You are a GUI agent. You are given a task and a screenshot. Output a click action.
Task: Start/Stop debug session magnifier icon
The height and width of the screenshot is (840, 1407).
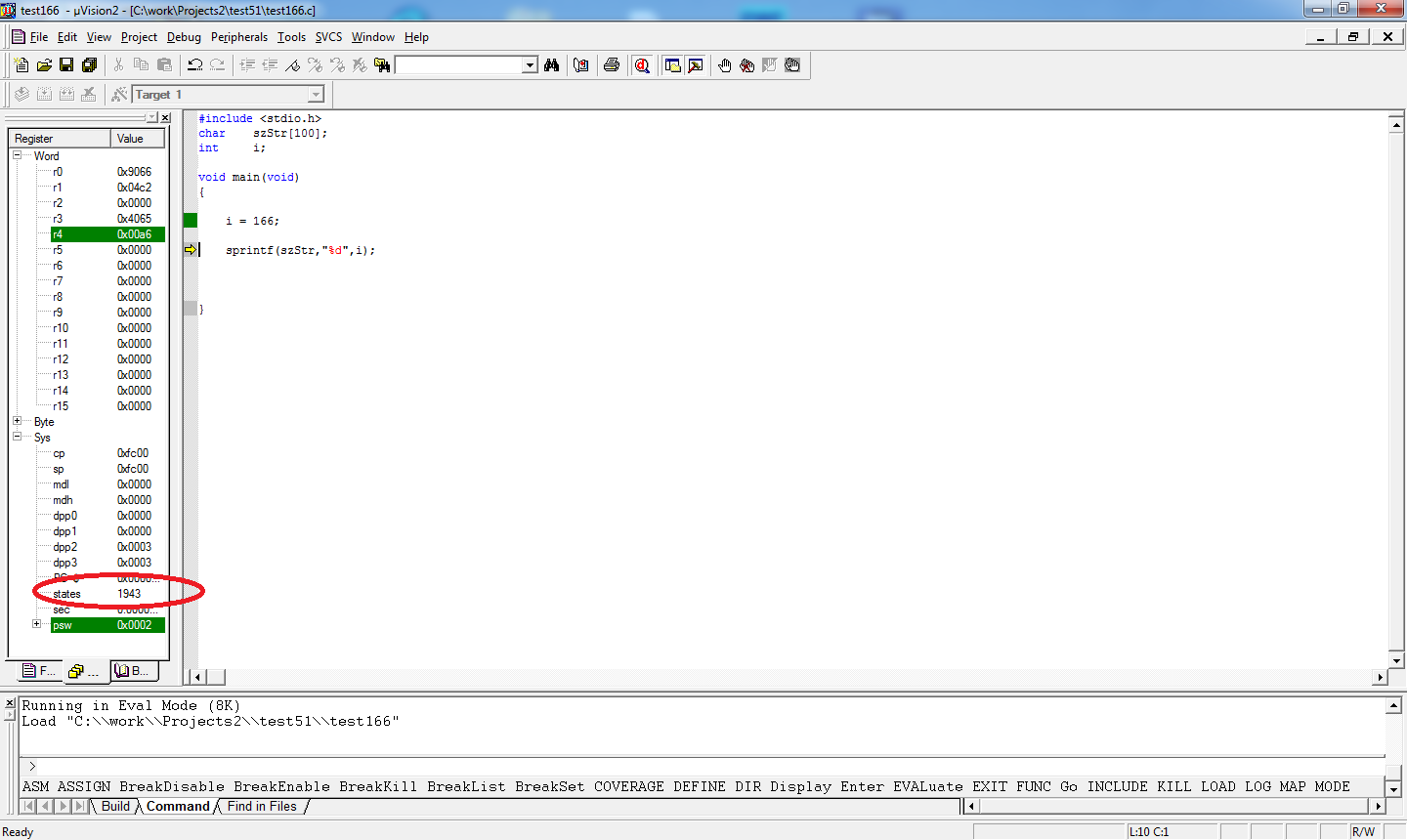[642, 65]
